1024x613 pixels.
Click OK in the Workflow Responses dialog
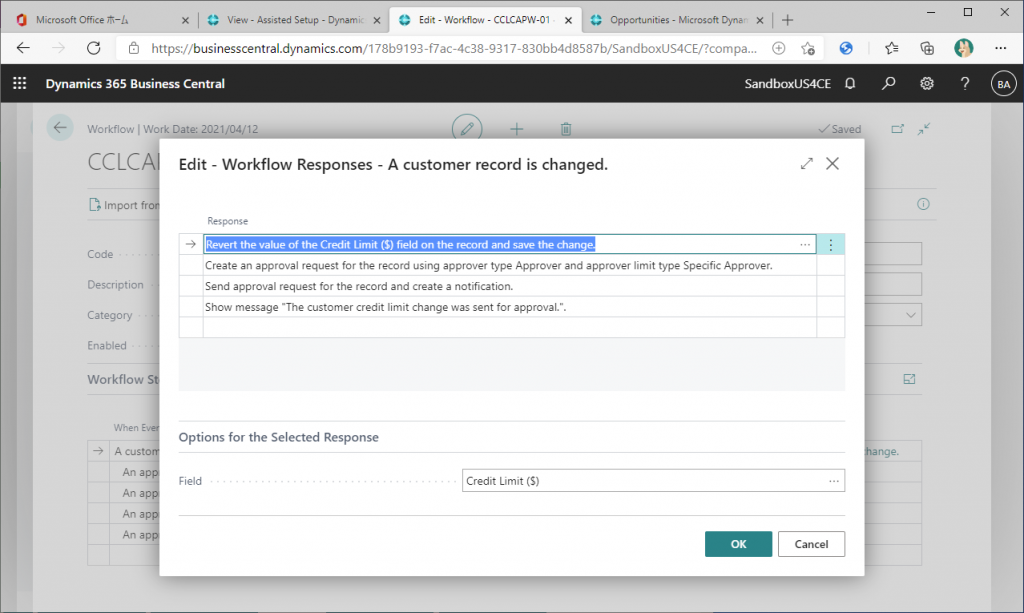click(x=738, y=544)
